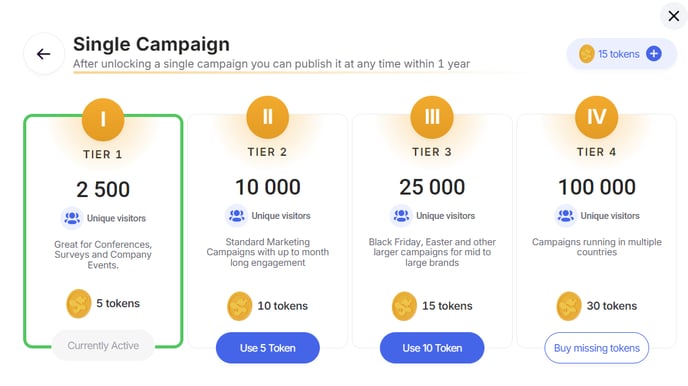Click the Use 10 Token button
This screenshot has width=688, height=386.
pyautogui.click(x=432, y=348)
